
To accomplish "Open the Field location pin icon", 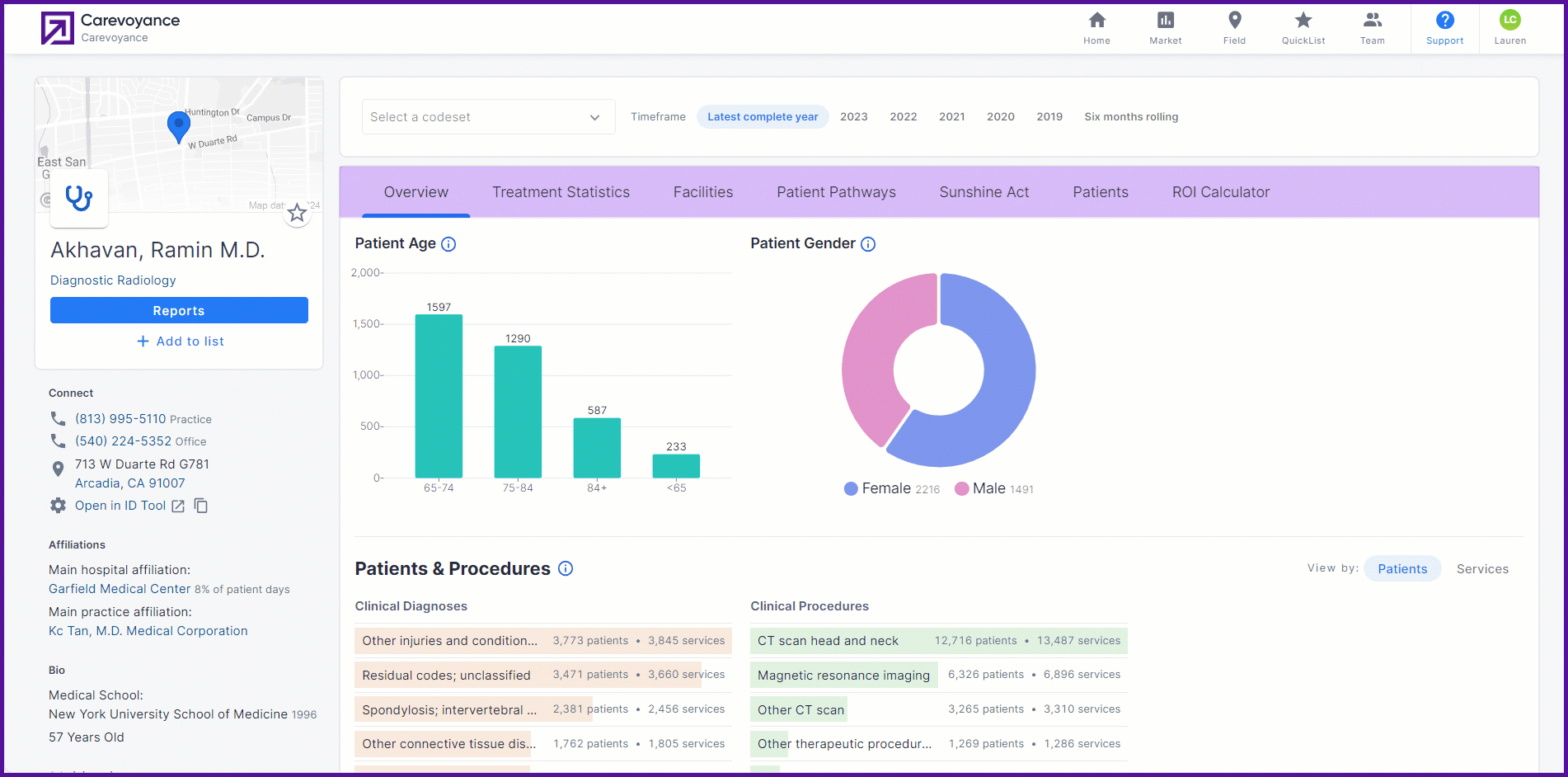I will [1234, 20].
